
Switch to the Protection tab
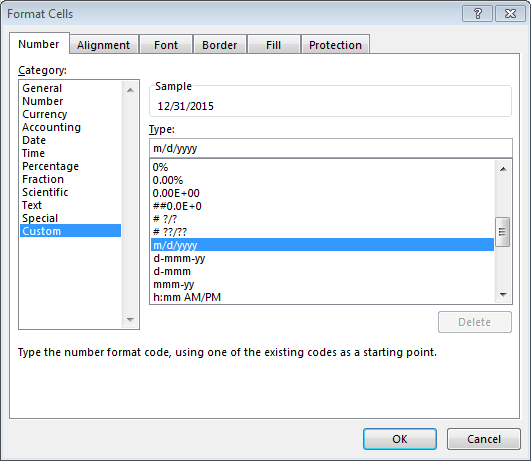tap(335, 45)
